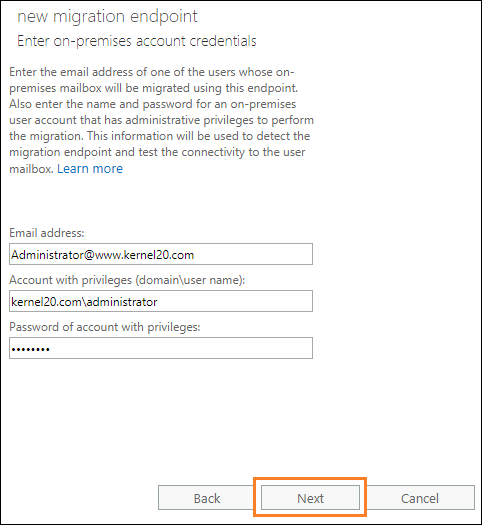Image resolution: width=482 pixels, height=525 pixels.
Task: Click the 'new migration endpoint' title
Action: coord(107,16)
